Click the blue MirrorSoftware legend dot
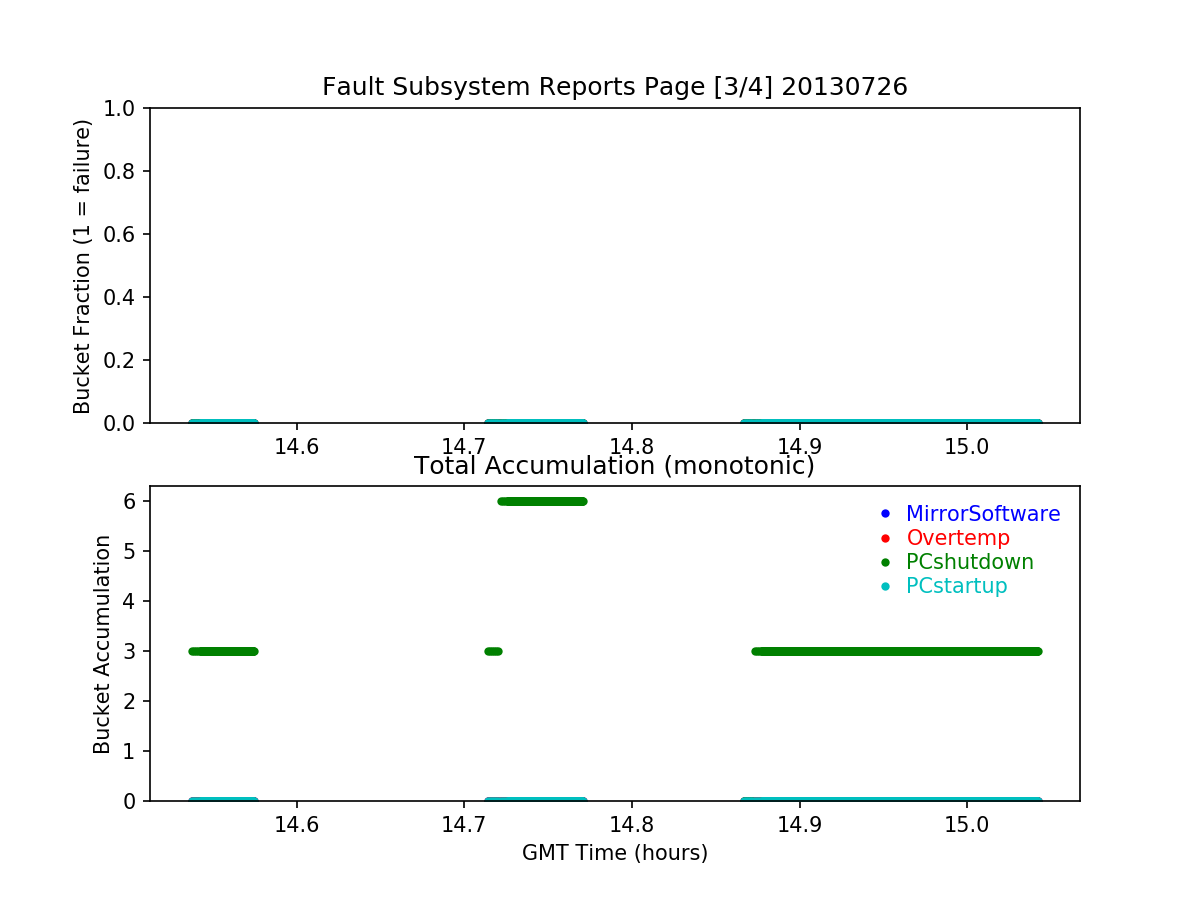The image size is (1200, 900). [x=884, y=514]
